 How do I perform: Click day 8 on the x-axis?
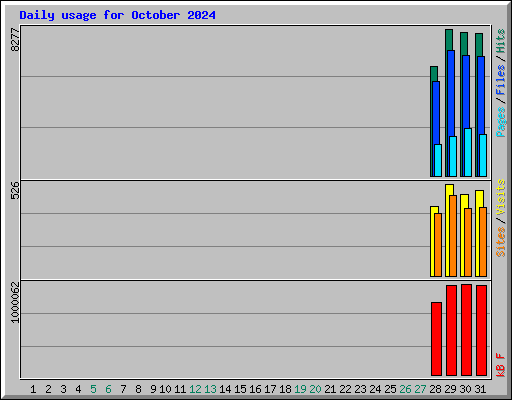138,389
